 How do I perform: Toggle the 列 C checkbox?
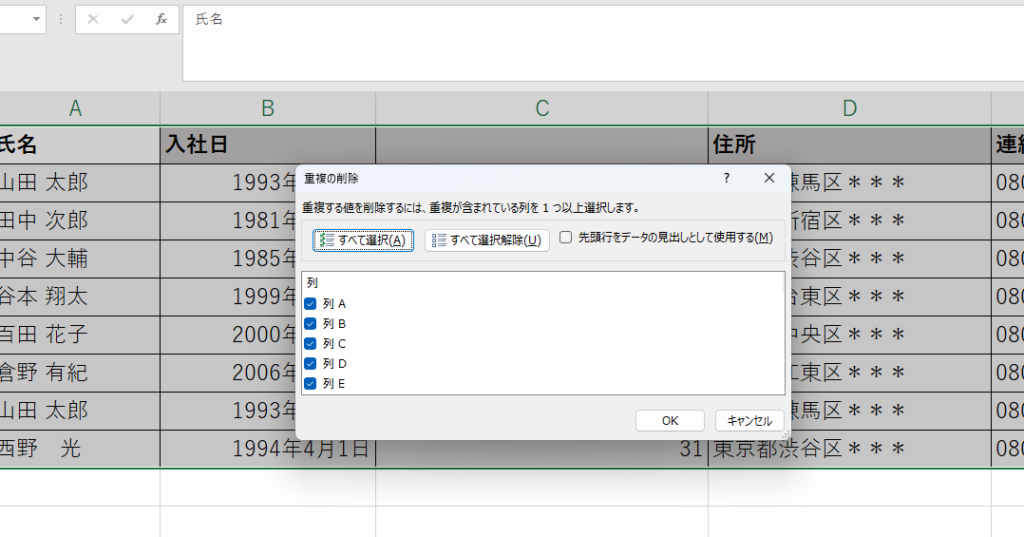[310, 343]
